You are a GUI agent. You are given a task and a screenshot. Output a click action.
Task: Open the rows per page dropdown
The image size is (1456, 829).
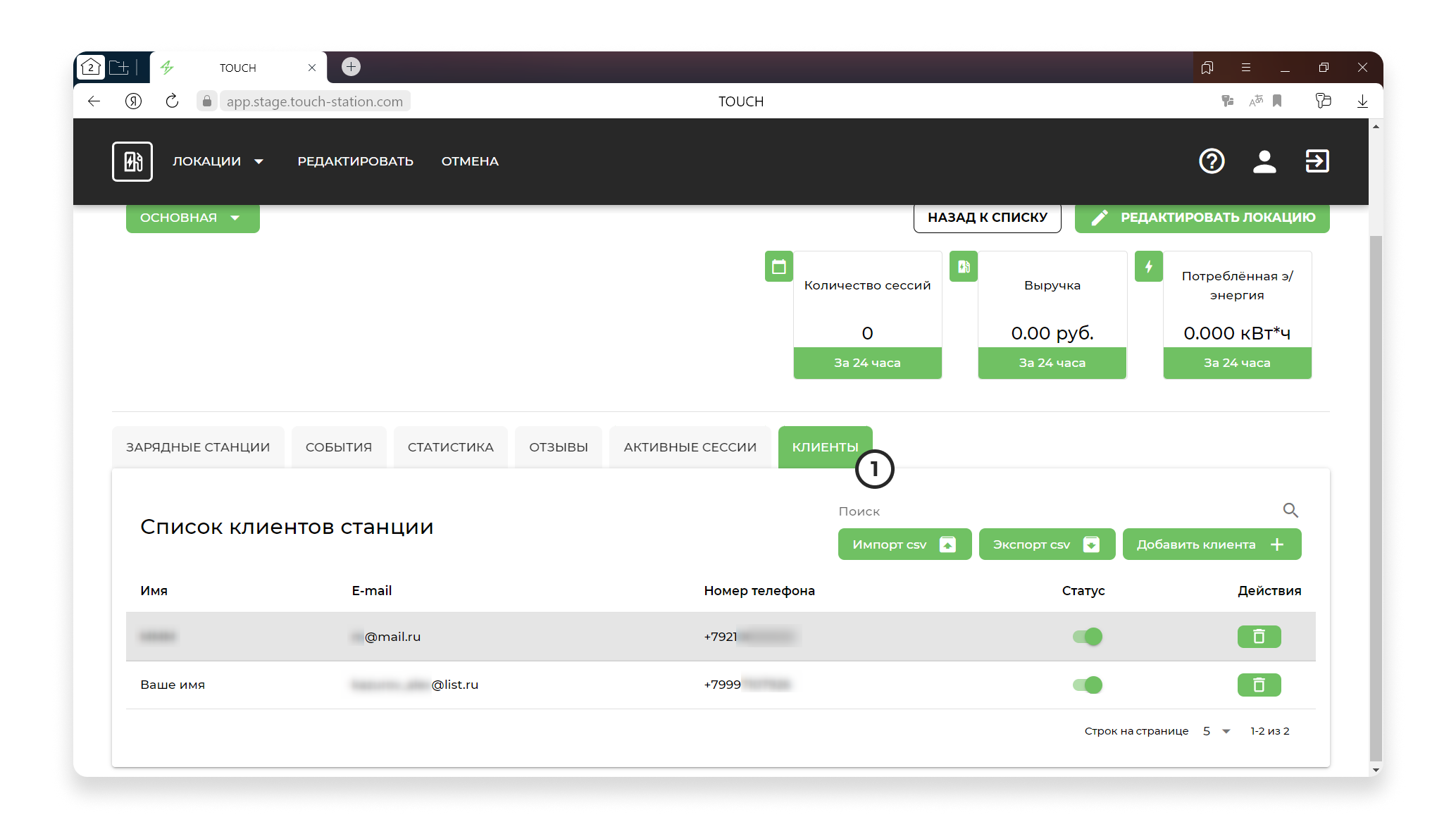(1217, 731)
